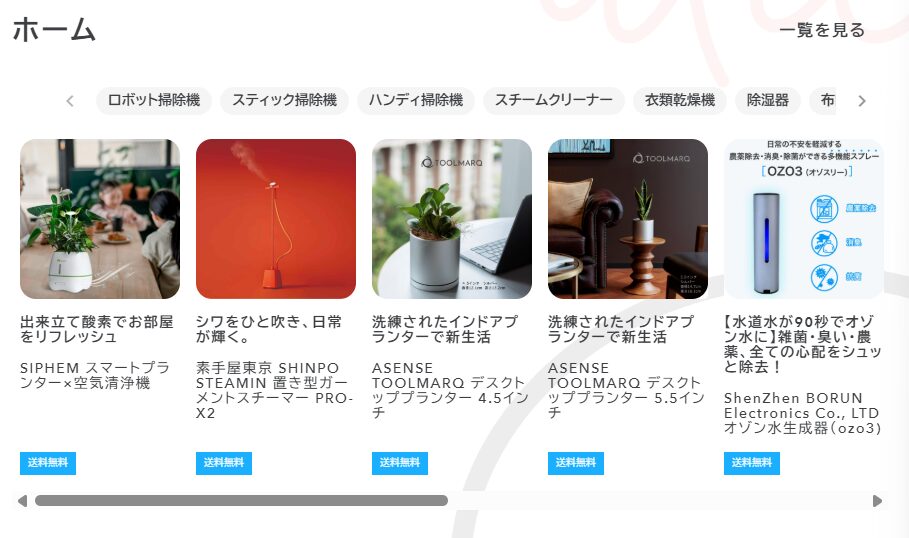Screen dimensions: 909x538
Task: Choose the ハンディ掃除機 category
Action: pyautogui.click(x=416, y=100)
